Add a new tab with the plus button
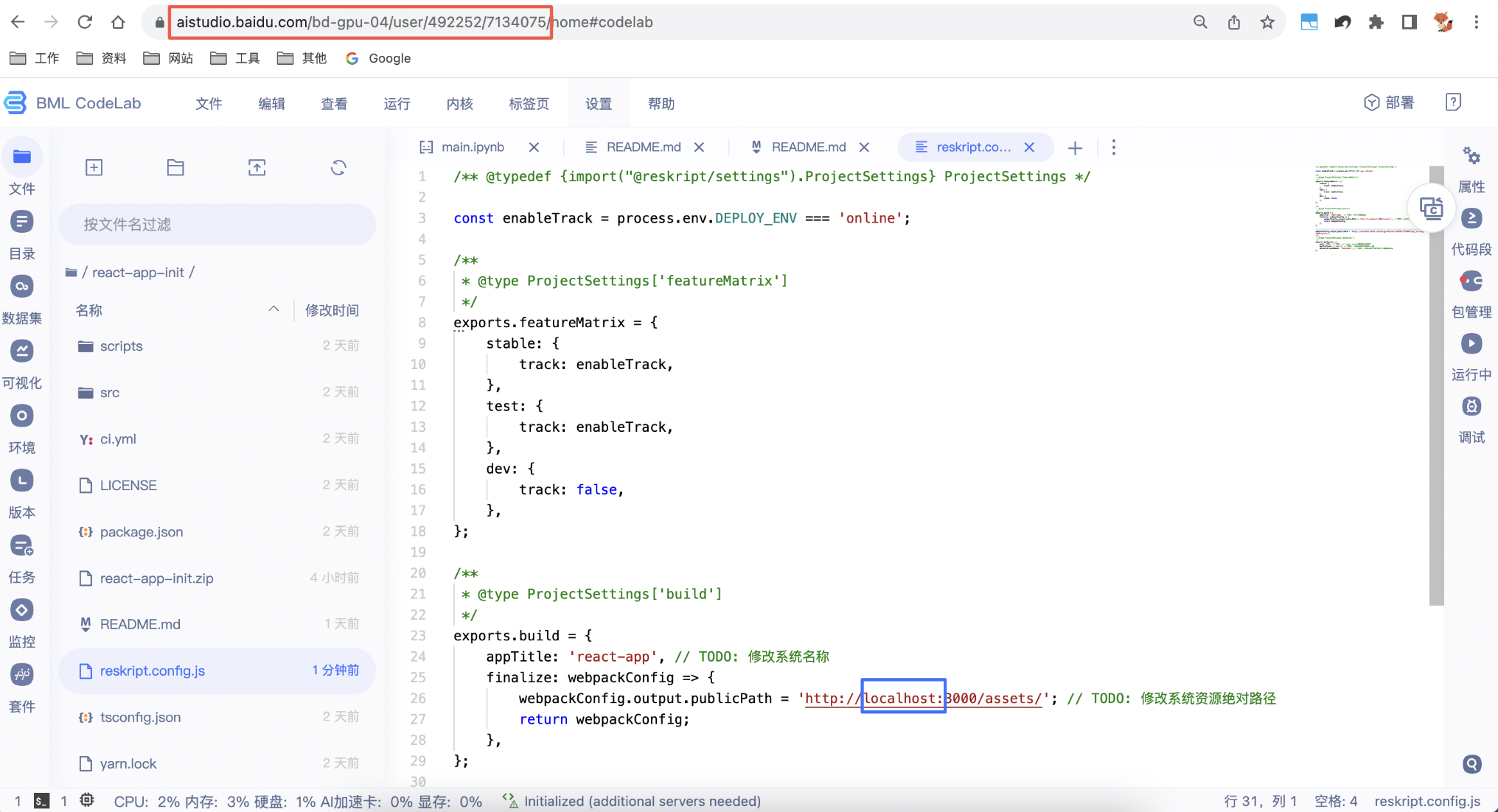The width and height of the screenshot is (1498, 812). pyautogui.click(x=1075, y=148)
